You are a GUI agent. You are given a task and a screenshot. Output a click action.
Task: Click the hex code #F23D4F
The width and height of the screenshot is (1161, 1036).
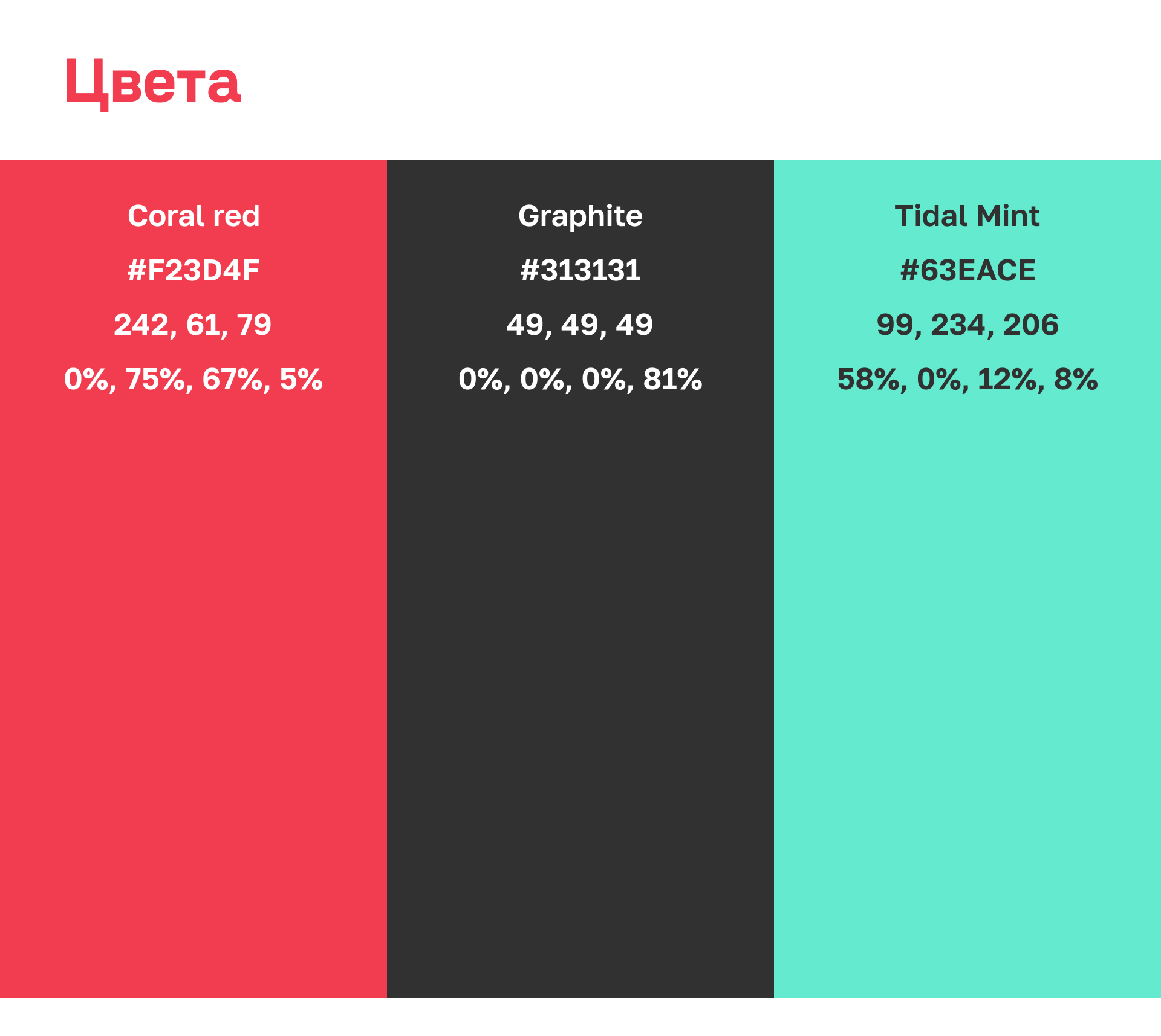click(193, 270)
